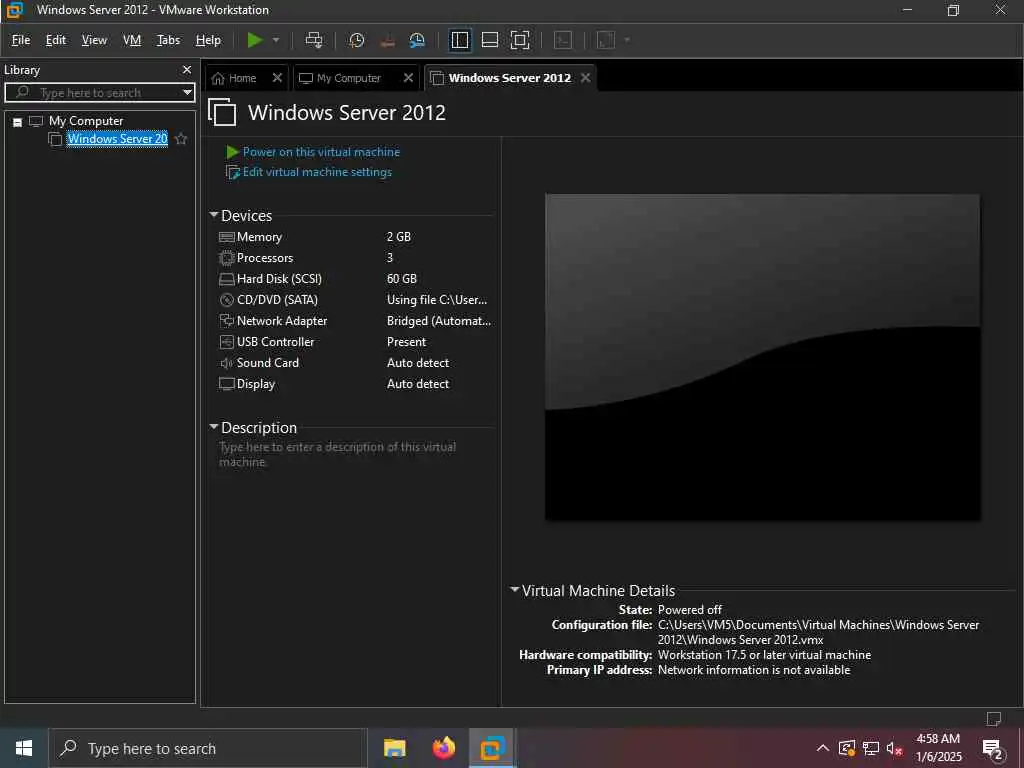
Task: Open the Tabs menu
Action: click(x=168, y=40)
